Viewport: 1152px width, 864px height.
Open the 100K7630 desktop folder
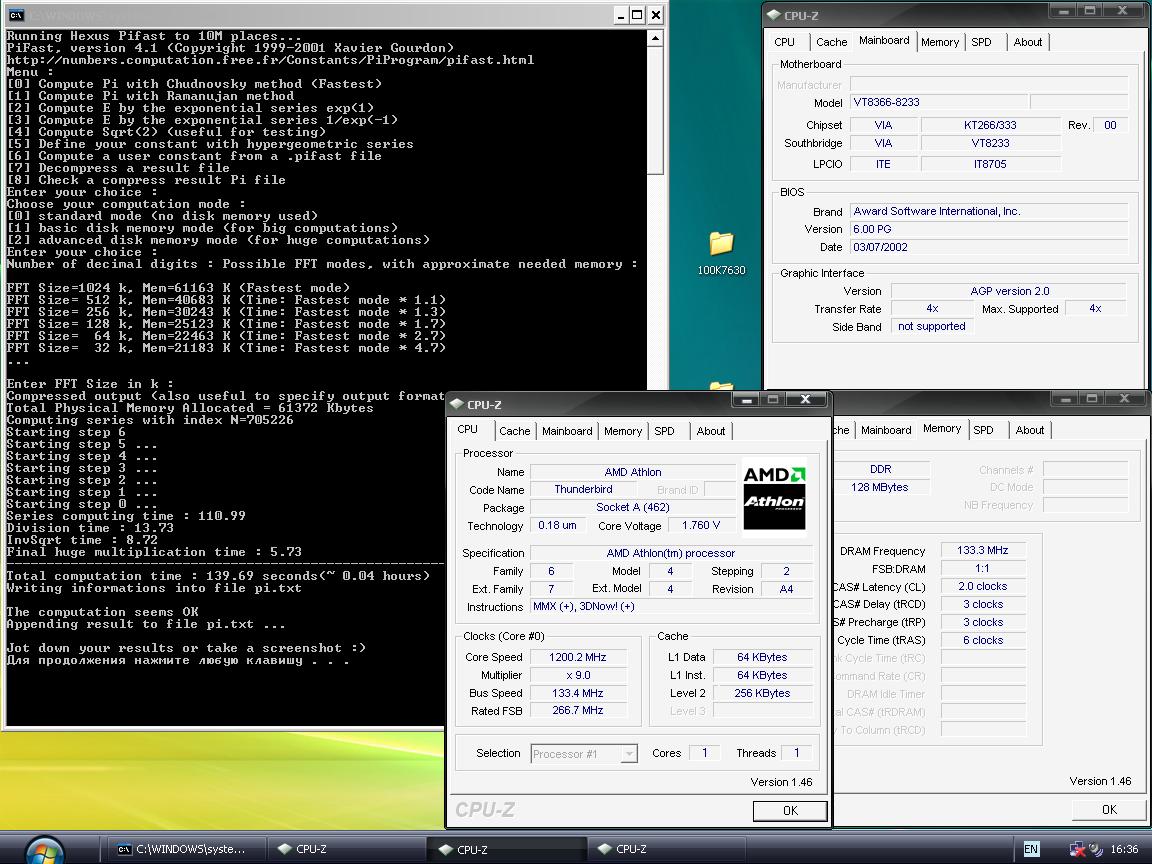click(721, 253)
